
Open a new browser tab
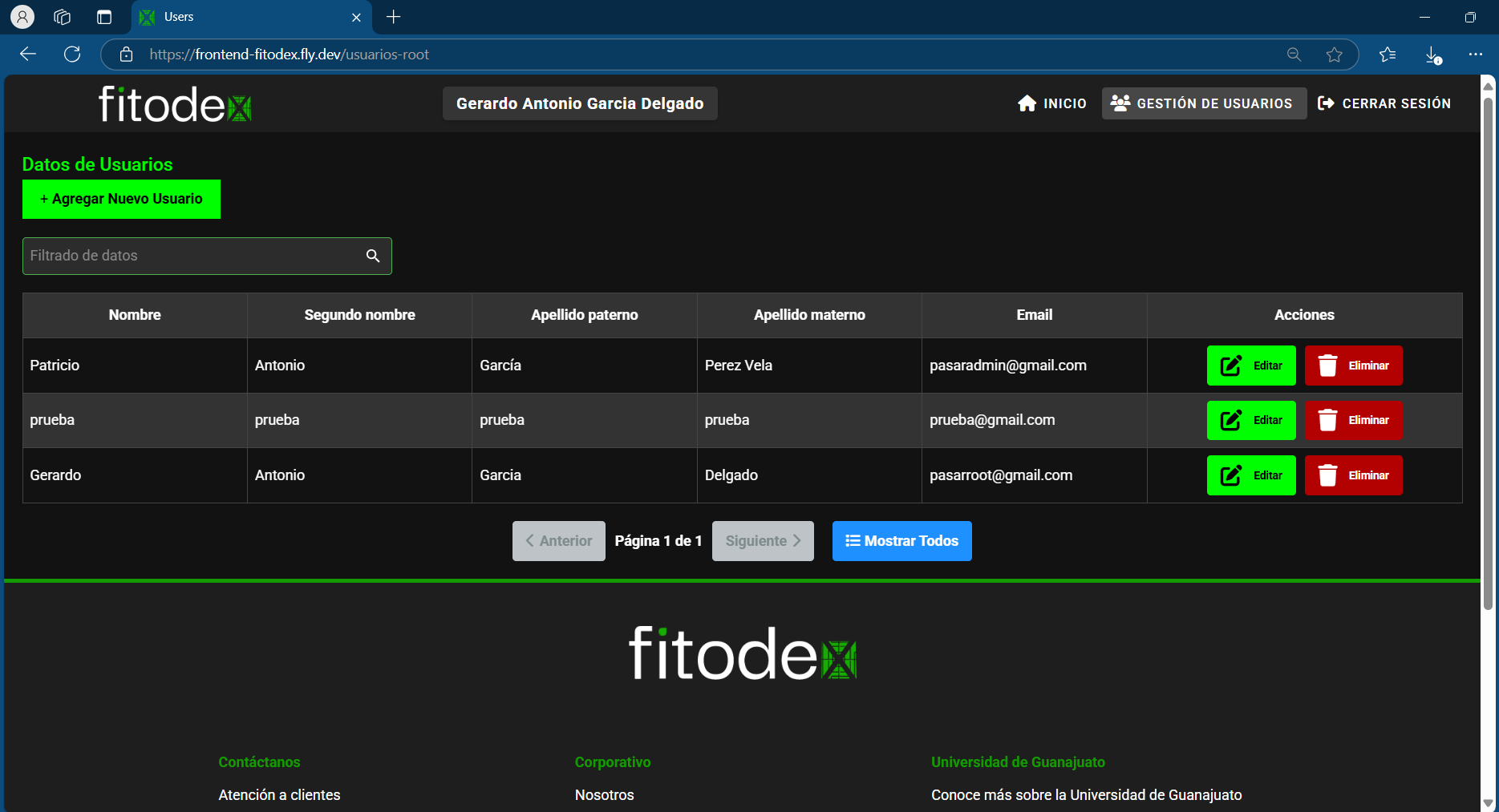393,17
